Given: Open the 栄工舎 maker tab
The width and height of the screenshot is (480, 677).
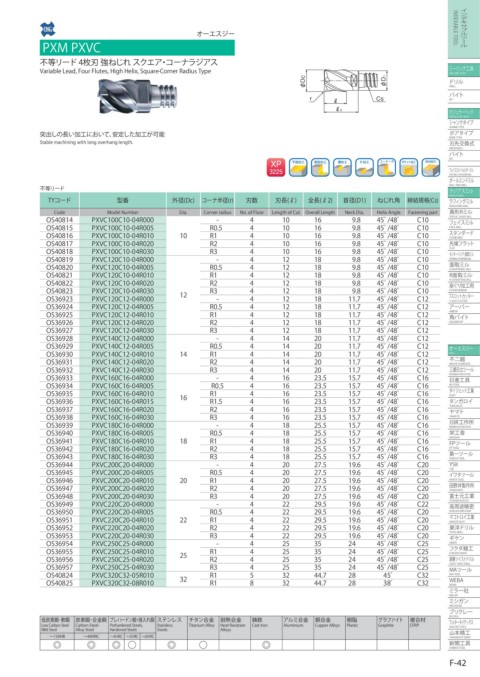Looking at the screenshot, I should pyautogui.click(x=464, y=433).
